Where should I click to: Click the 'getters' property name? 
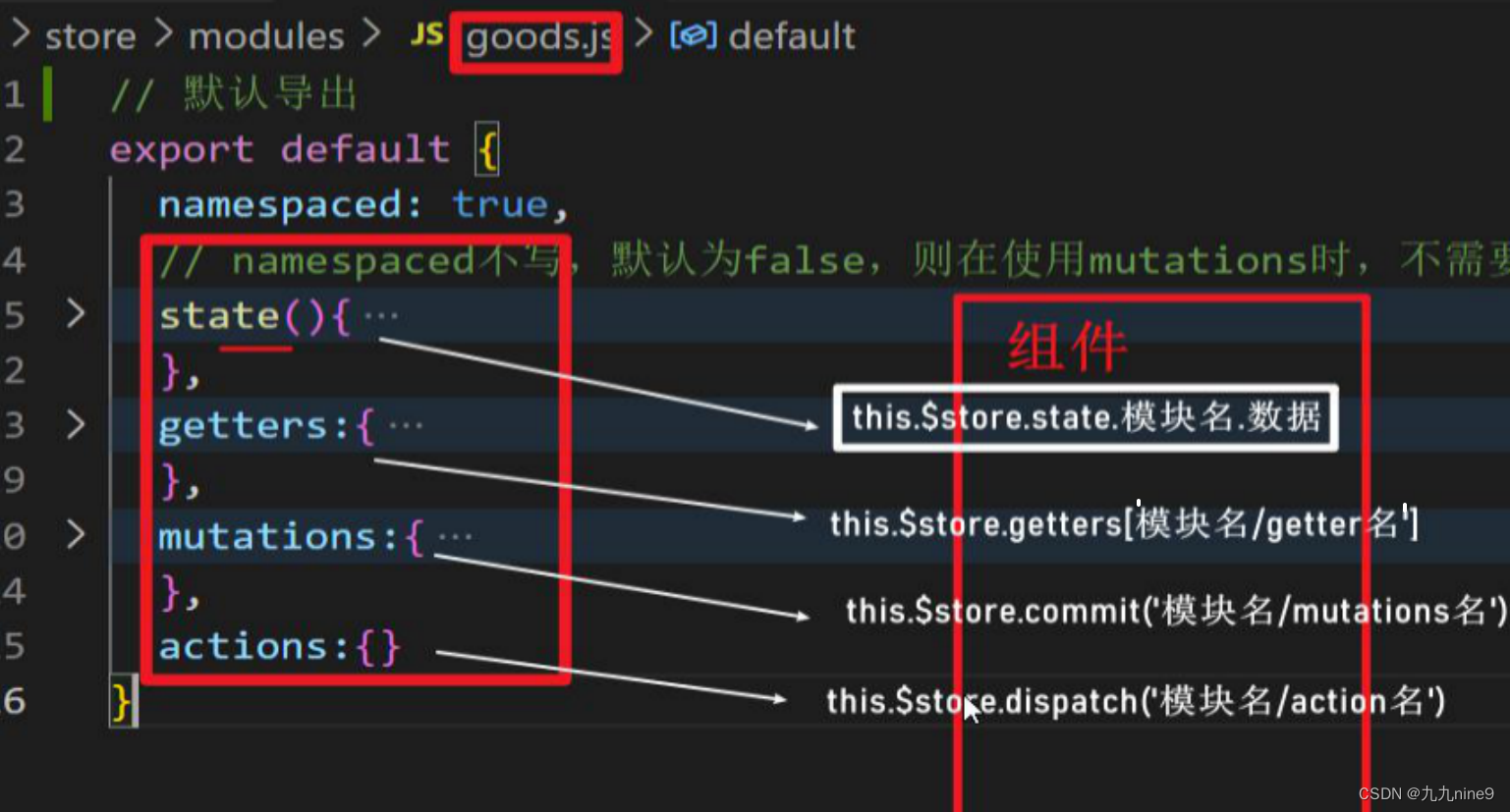pyautogui.click(x=244, y=426)
